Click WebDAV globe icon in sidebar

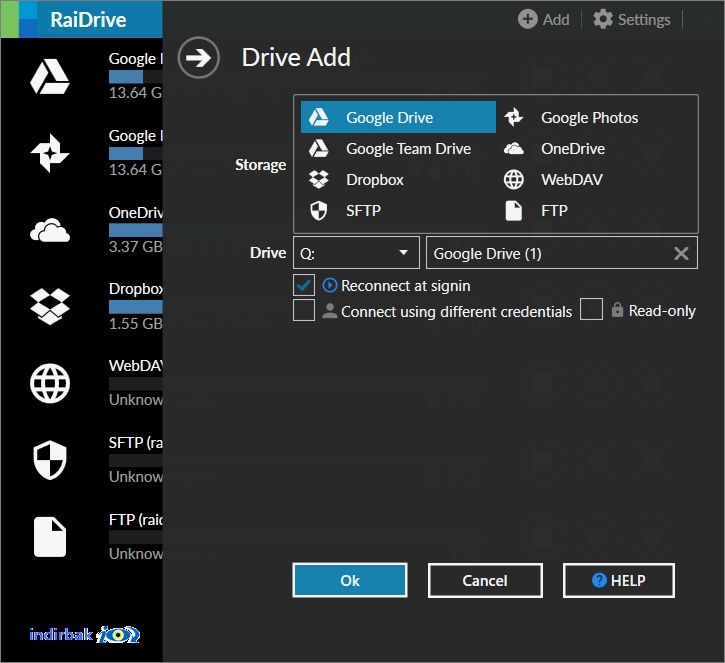tap(50, 383)
